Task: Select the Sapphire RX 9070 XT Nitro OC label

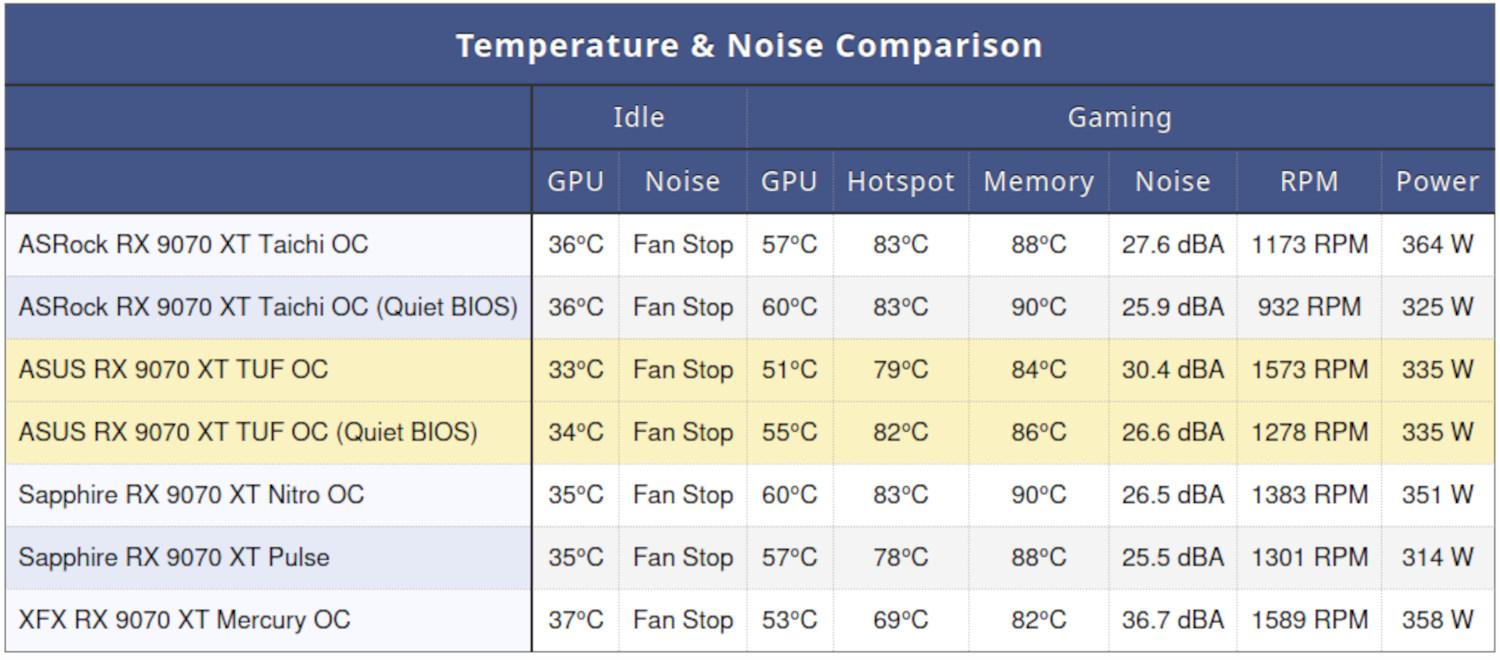Action: 191,494
